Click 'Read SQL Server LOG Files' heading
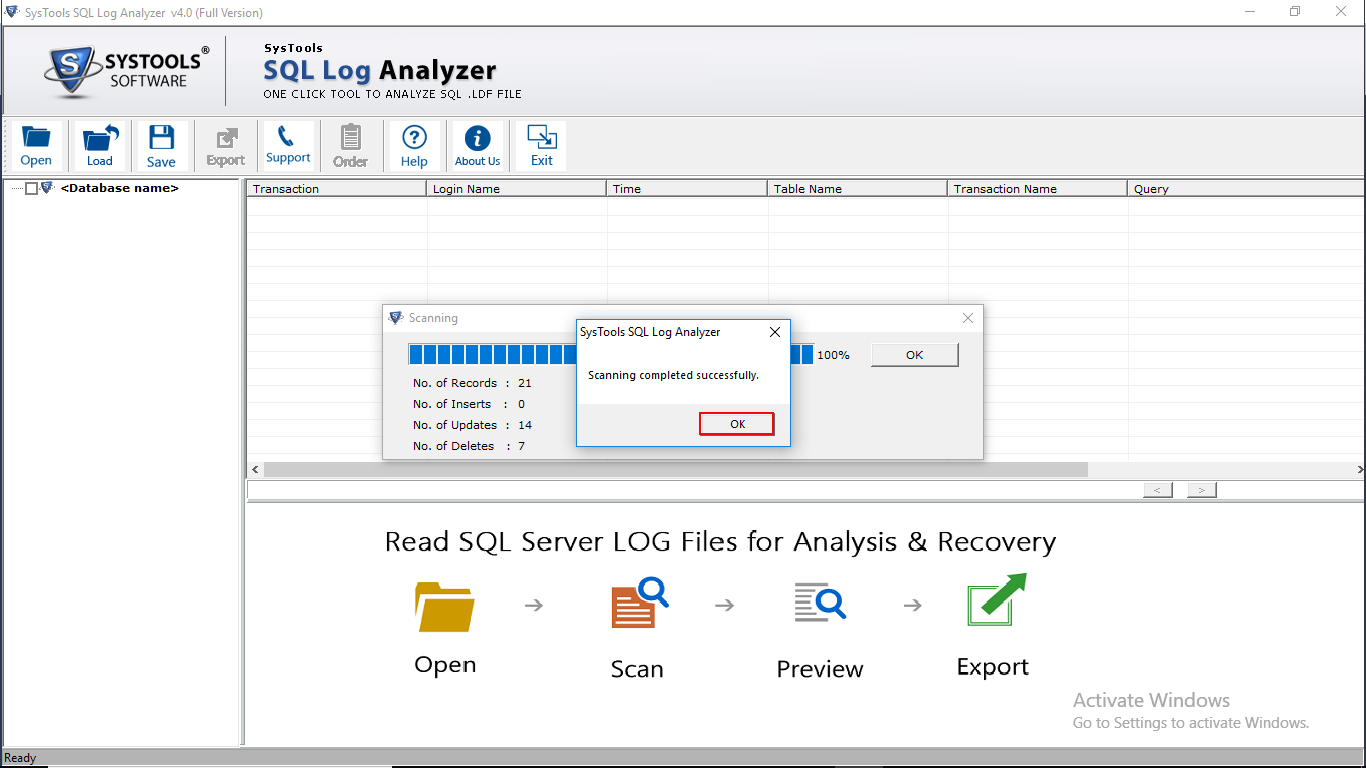This screenshot has width=1366, height=768. (x=720, y=542)
